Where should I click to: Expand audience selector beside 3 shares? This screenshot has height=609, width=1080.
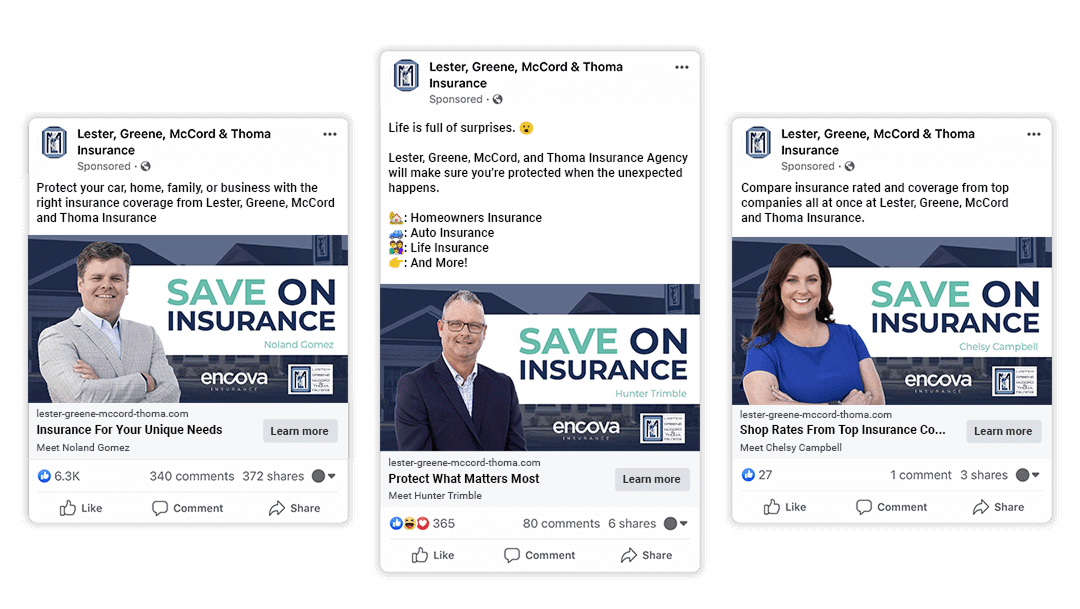click(x=1028, y=475)
